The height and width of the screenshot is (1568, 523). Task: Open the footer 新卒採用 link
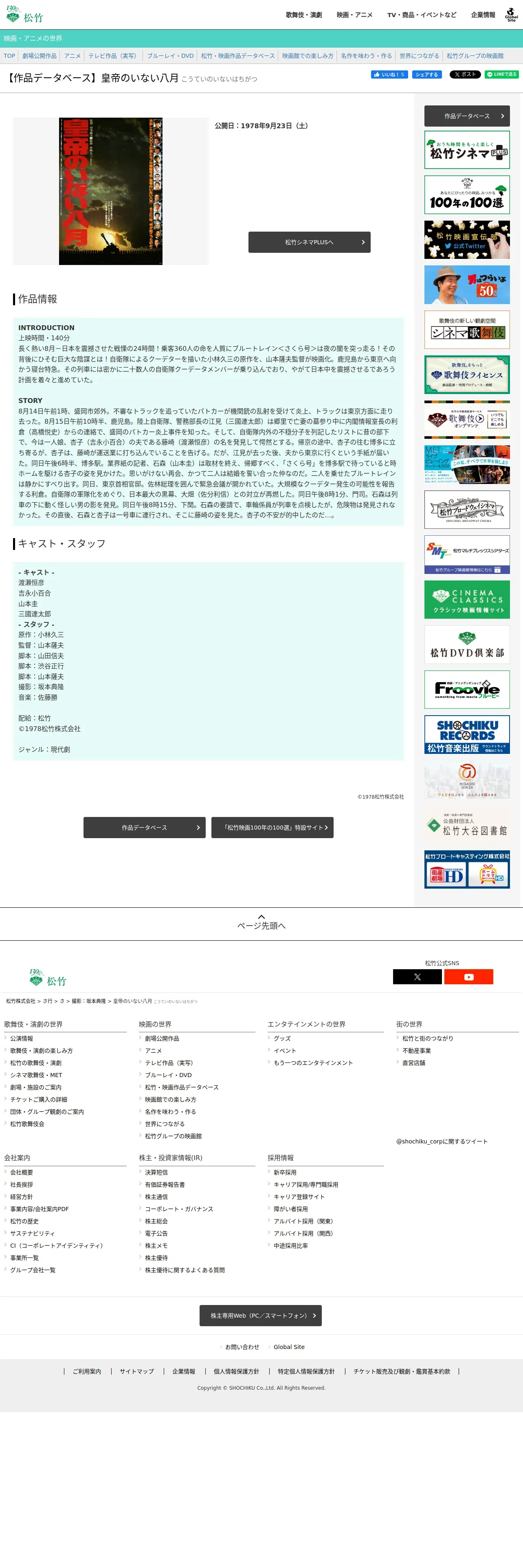point(285,1173)
